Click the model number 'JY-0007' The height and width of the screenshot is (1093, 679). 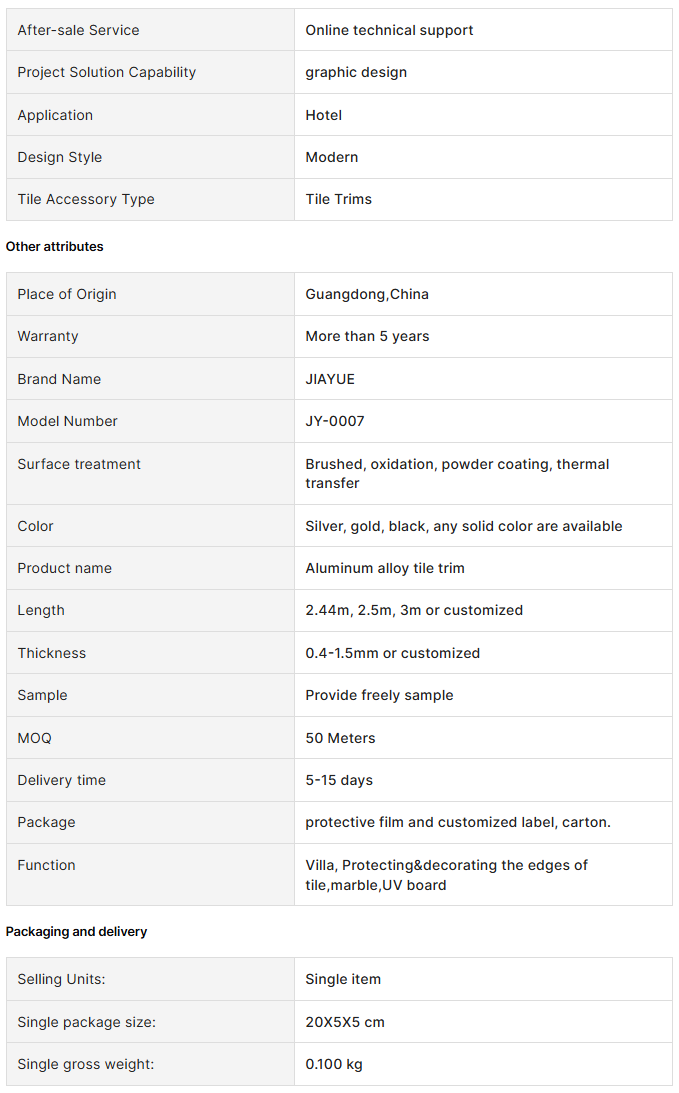pyautogui.click(x=335, y=422)
